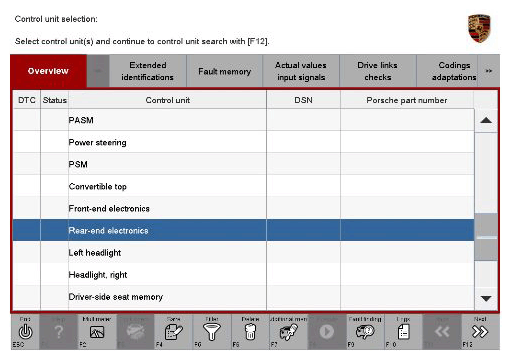The image size is (511, 360).
Task: Select Front-end electronics control unit
Action: pos(243,208)
